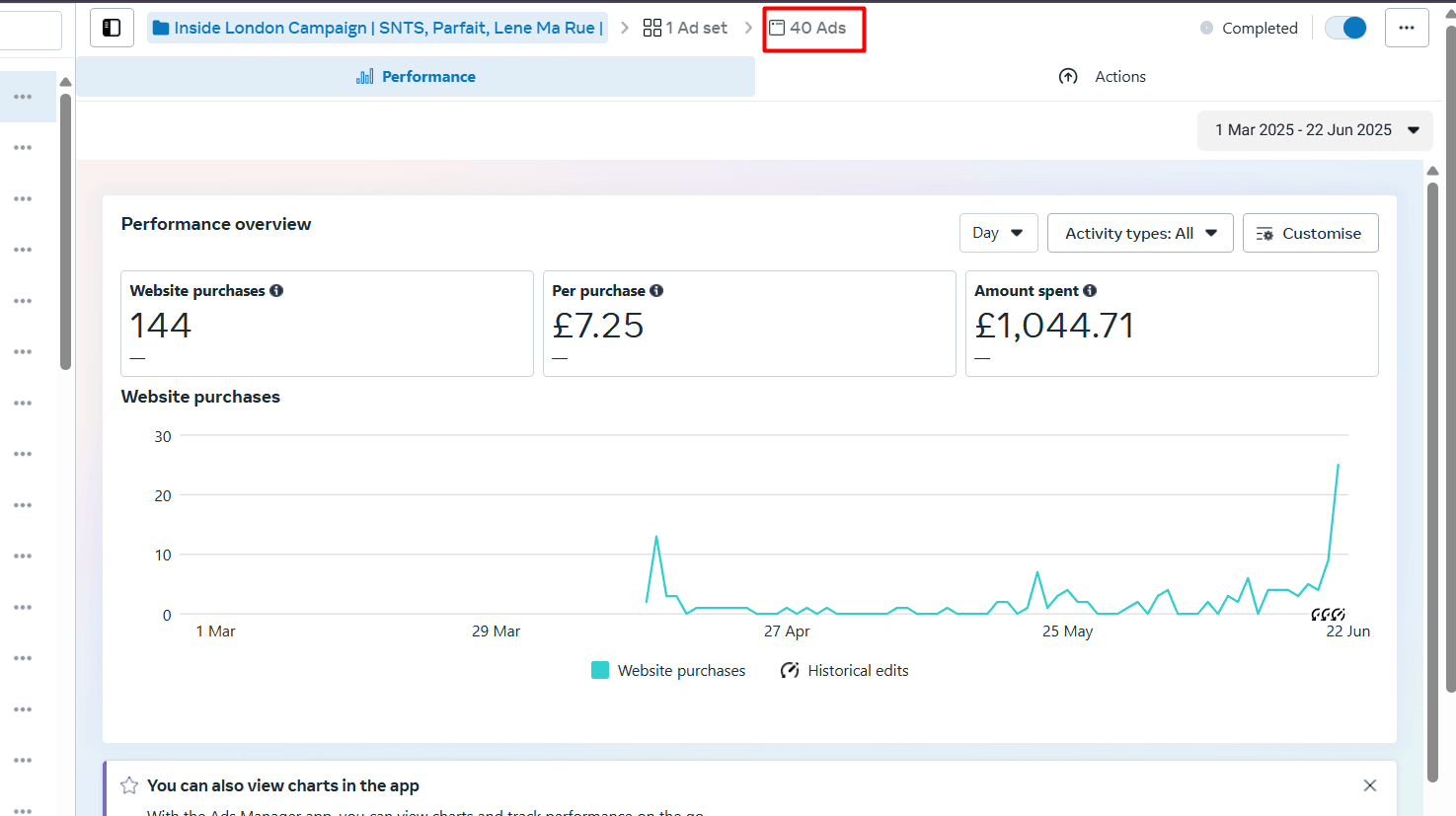Click the Historical edits legend icon
The width and height of the screenshot is (1456, 816).
(x=790, y=670)
